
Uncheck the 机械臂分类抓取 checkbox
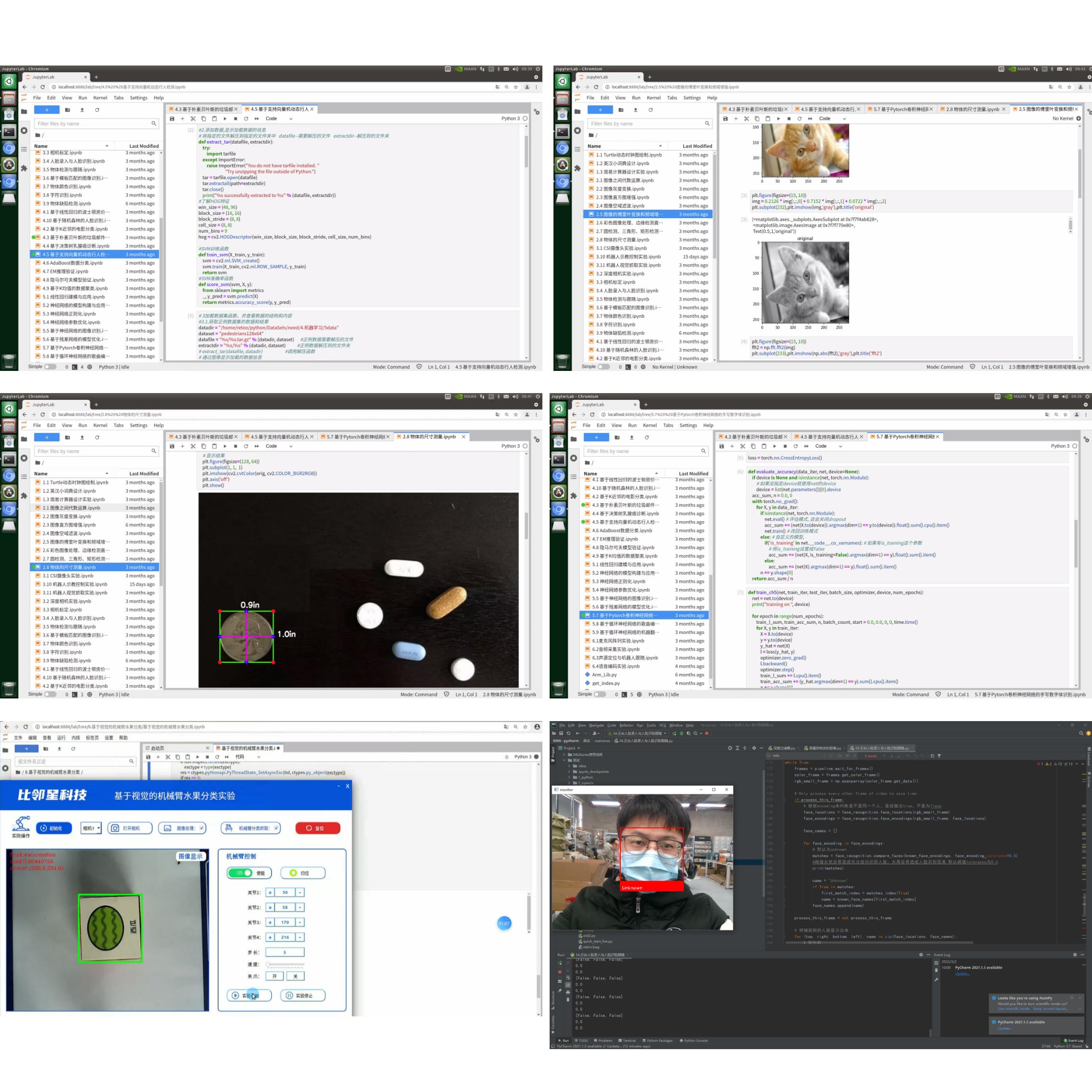(x=276, y=828)
